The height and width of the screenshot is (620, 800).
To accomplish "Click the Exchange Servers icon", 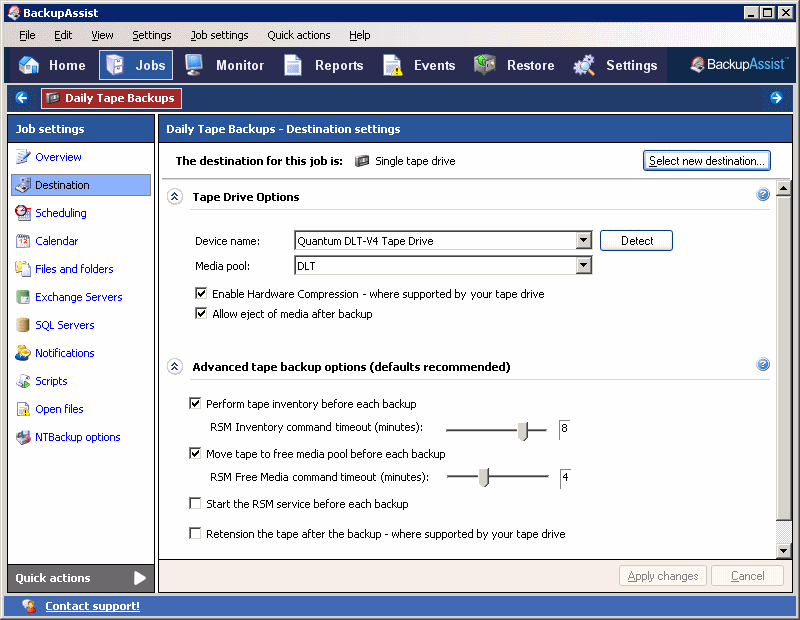I will point(23,297).
